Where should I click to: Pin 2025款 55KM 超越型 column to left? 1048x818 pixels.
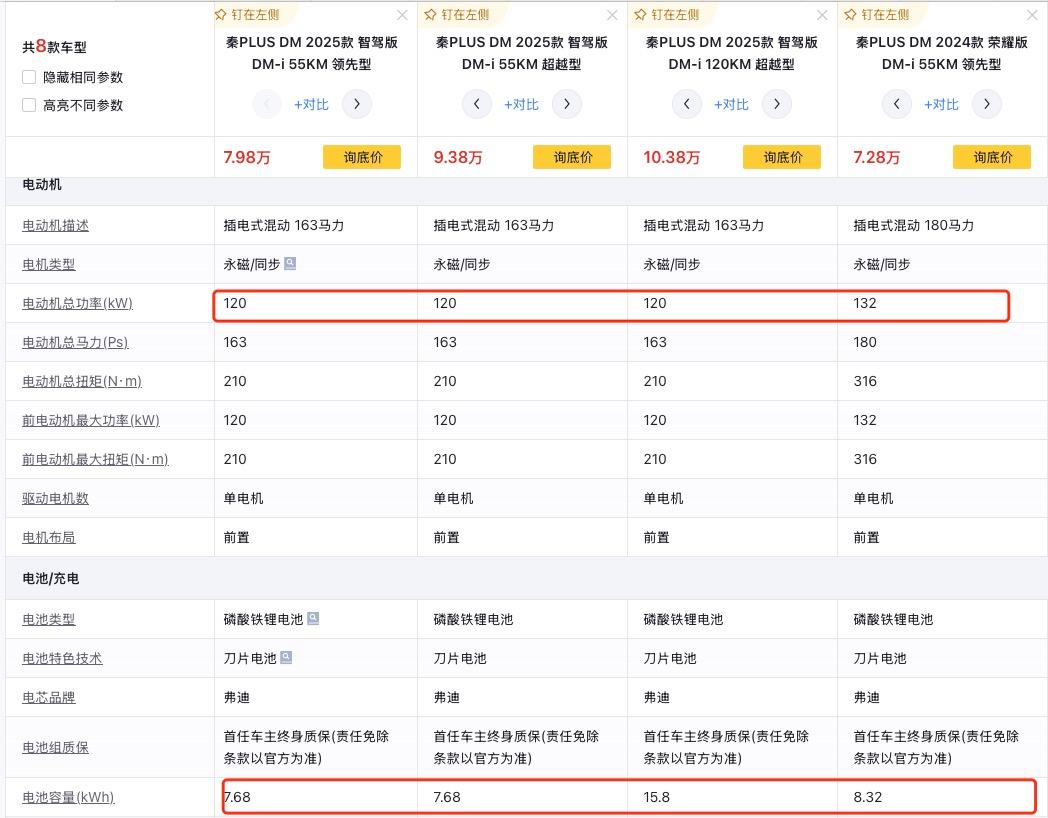point(457,15)
